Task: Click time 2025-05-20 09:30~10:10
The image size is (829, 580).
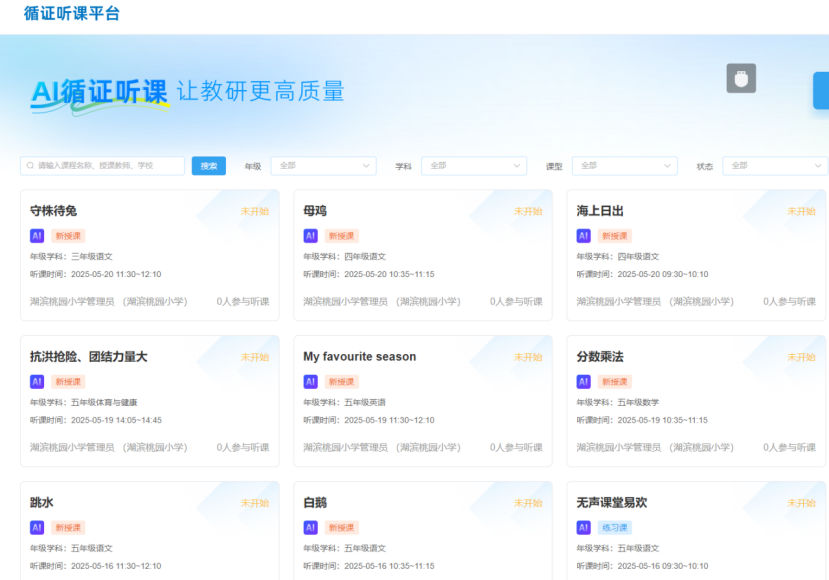Action: (663, 274)
